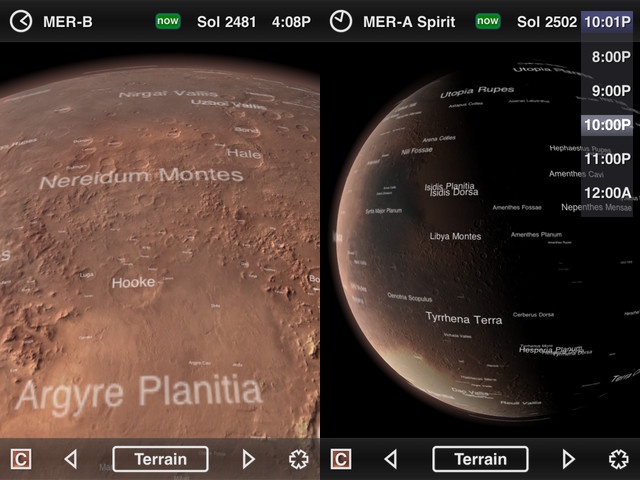Pick 12:00A in the time list

pyautogui.click(x=610, y=192)
